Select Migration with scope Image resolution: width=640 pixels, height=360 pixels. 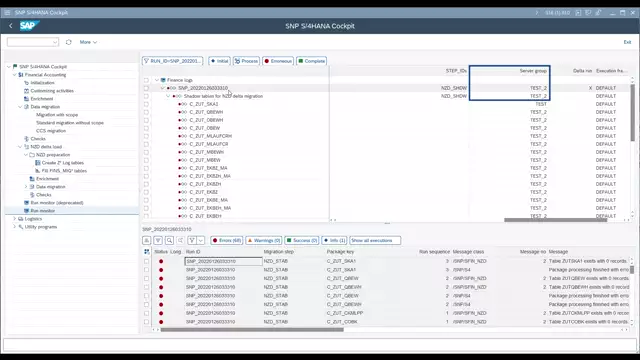point(57,115)
